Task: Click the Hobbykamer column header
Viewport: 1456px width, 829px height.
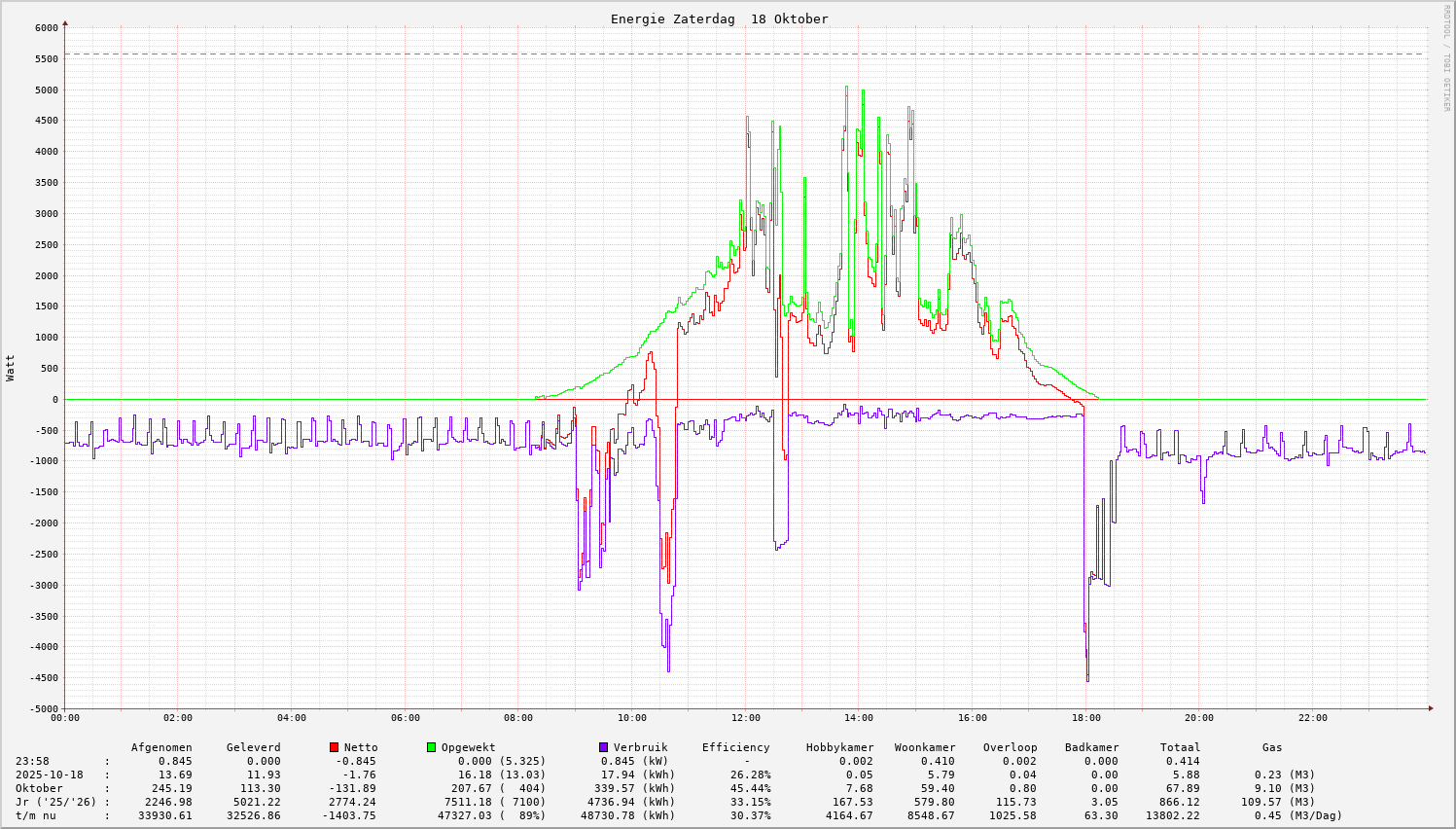Action: [x=839, y=747]
